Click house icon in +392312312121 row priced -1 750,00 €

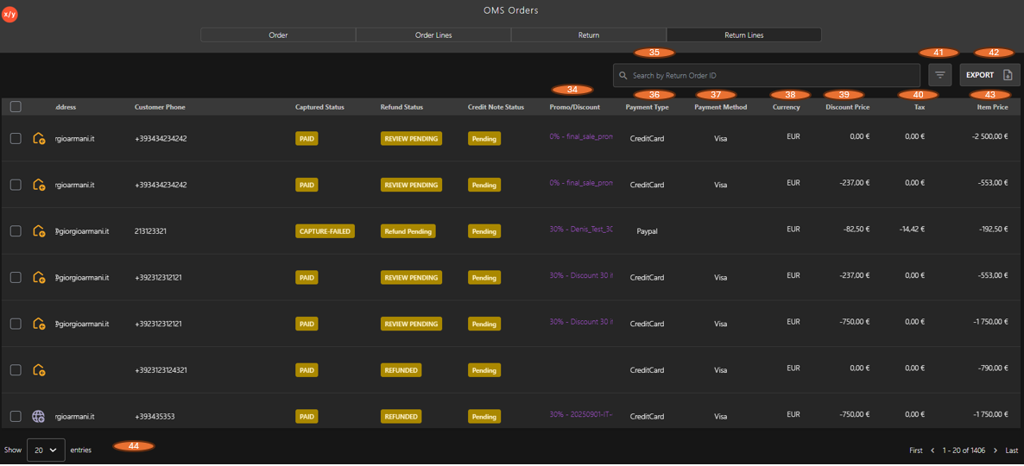point(39,324)
